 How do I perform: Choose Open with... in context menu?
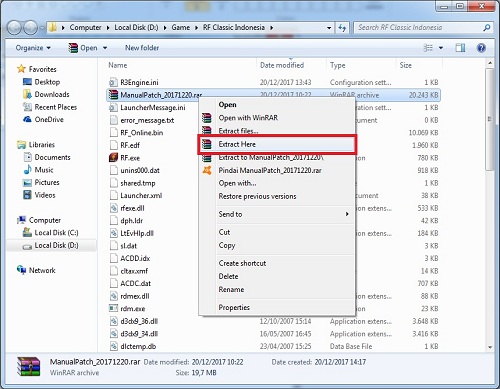(277, 183)
